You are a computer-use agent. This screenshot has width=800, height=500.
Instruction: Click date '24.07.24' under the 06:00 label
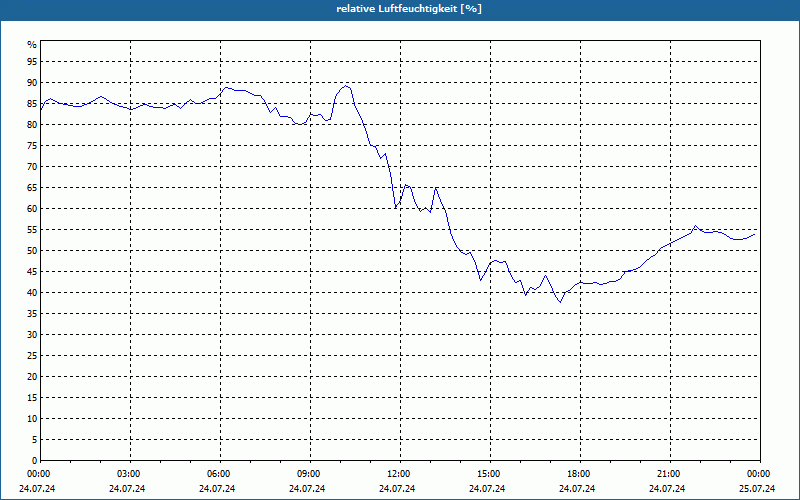pos(217,489)
